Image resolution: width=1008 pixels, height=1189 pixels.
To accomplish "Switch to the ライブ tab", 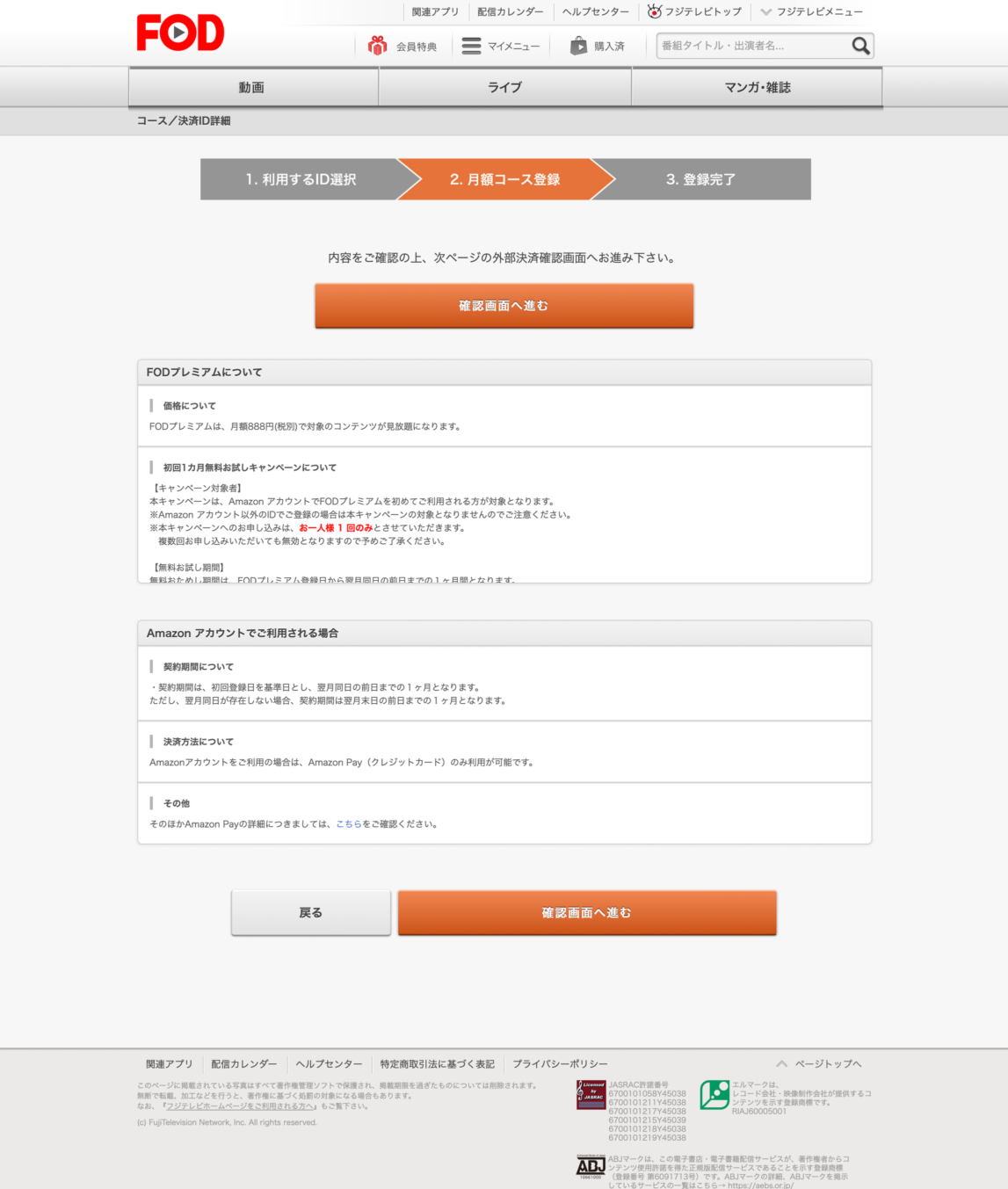I will [x=504, y=87].
